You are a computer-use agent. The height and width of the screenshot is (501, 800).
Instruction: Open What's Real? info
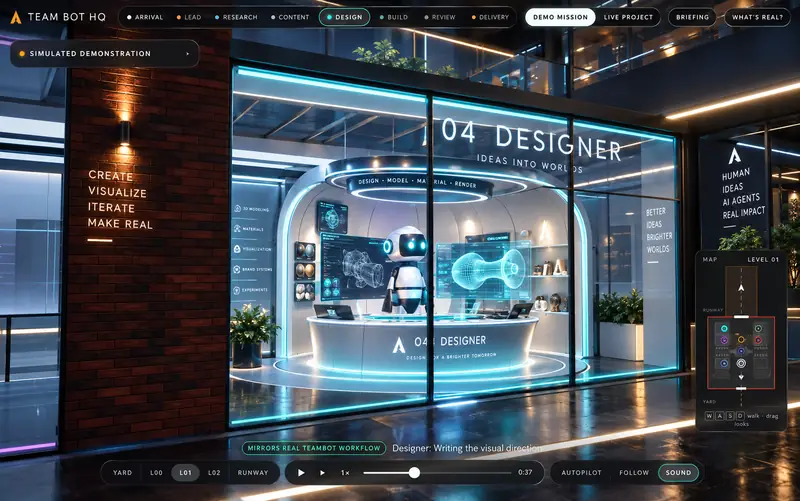pyautogui.click(x=757, y=17)
